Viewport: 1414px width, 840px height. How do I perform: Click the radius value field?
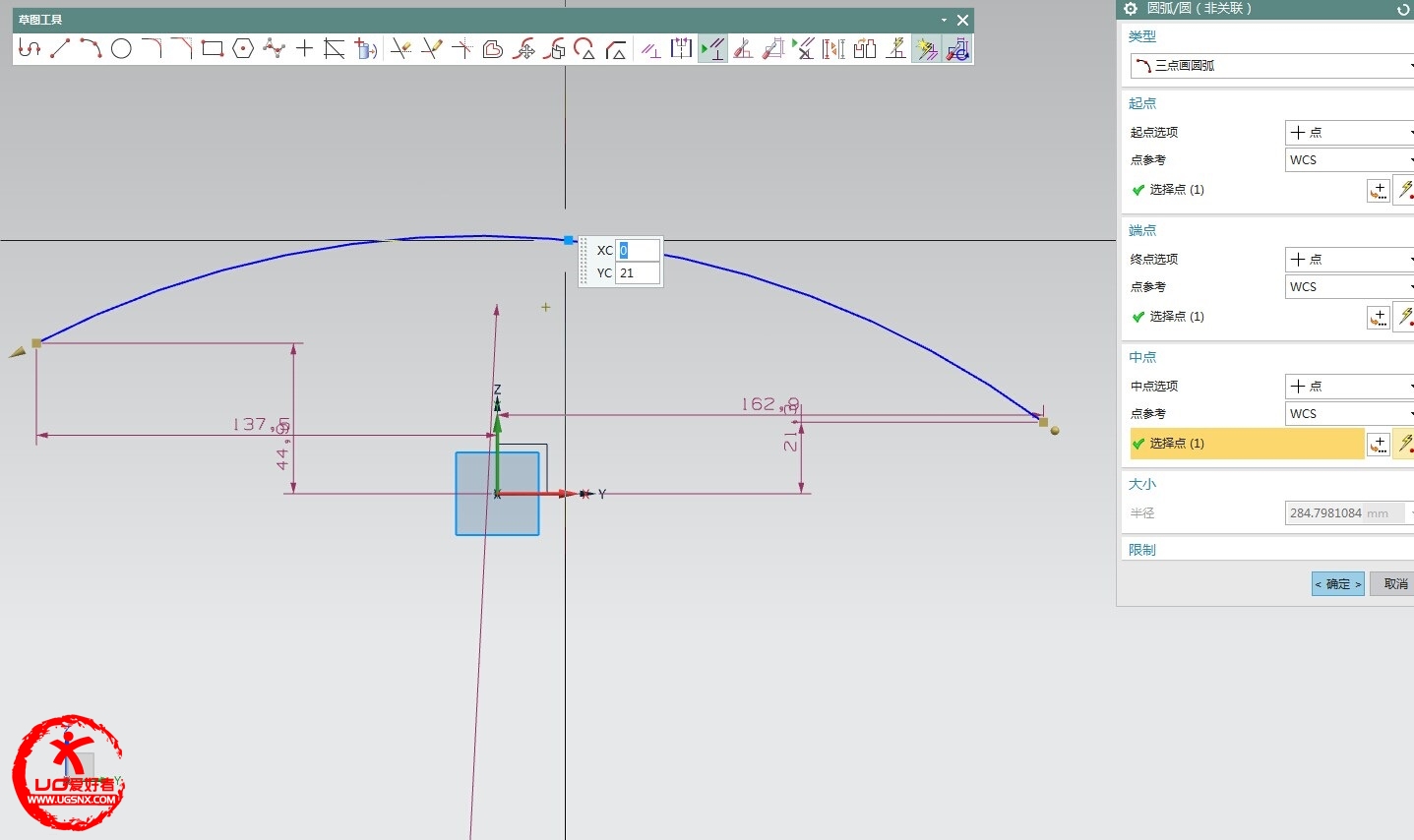pos(1344,513)
